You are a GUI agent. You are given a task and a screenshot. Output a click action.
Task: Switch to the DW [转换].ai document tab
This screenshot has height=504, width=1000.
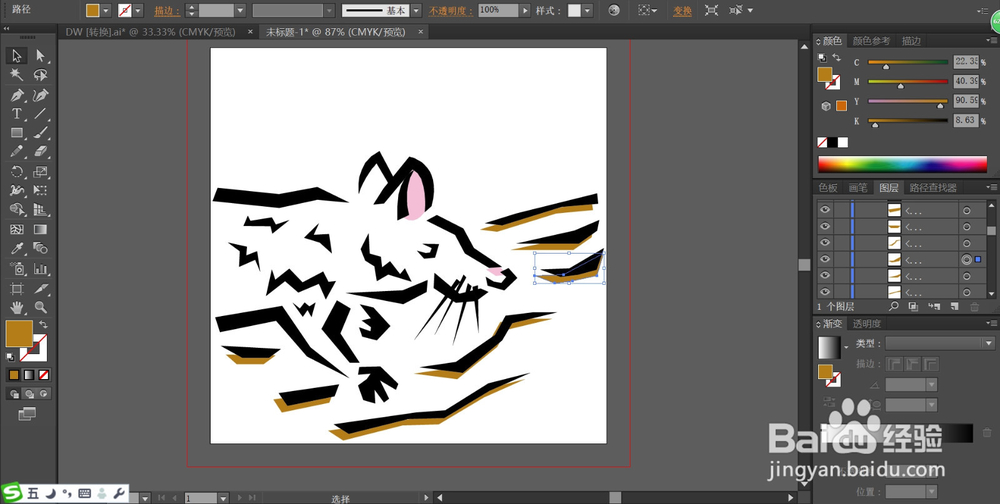(150, 32)
